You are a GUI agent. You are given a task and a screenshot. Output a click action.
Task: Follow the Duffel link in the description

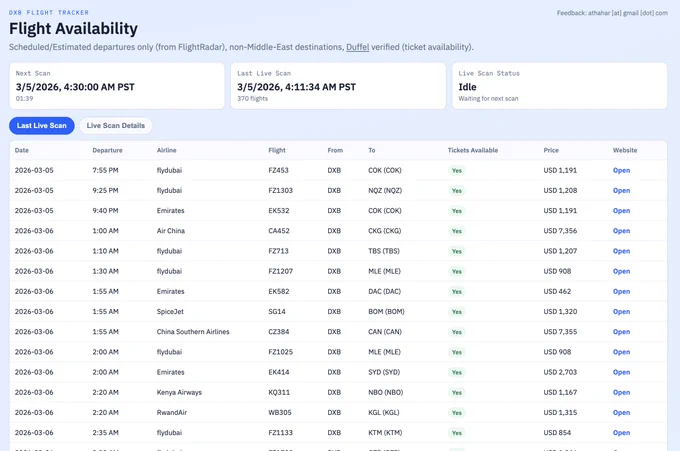tap(357, 47)
